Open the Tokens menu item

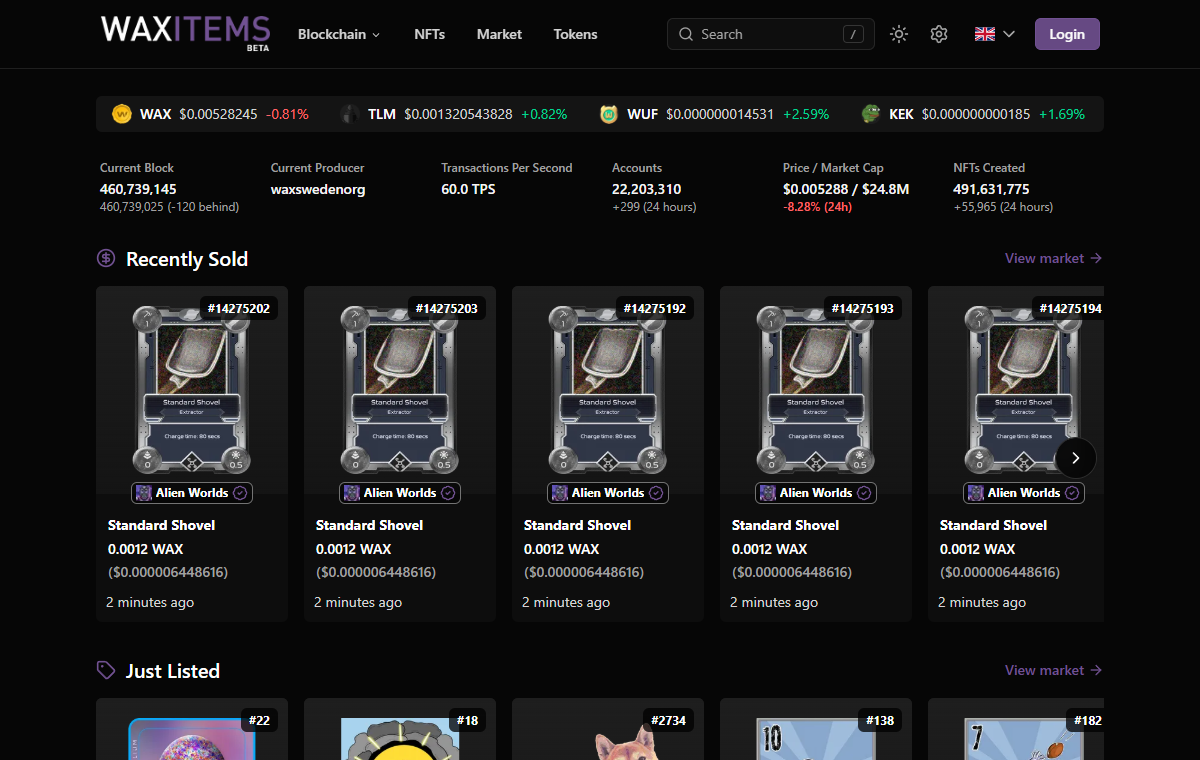[x=575, y=34]
